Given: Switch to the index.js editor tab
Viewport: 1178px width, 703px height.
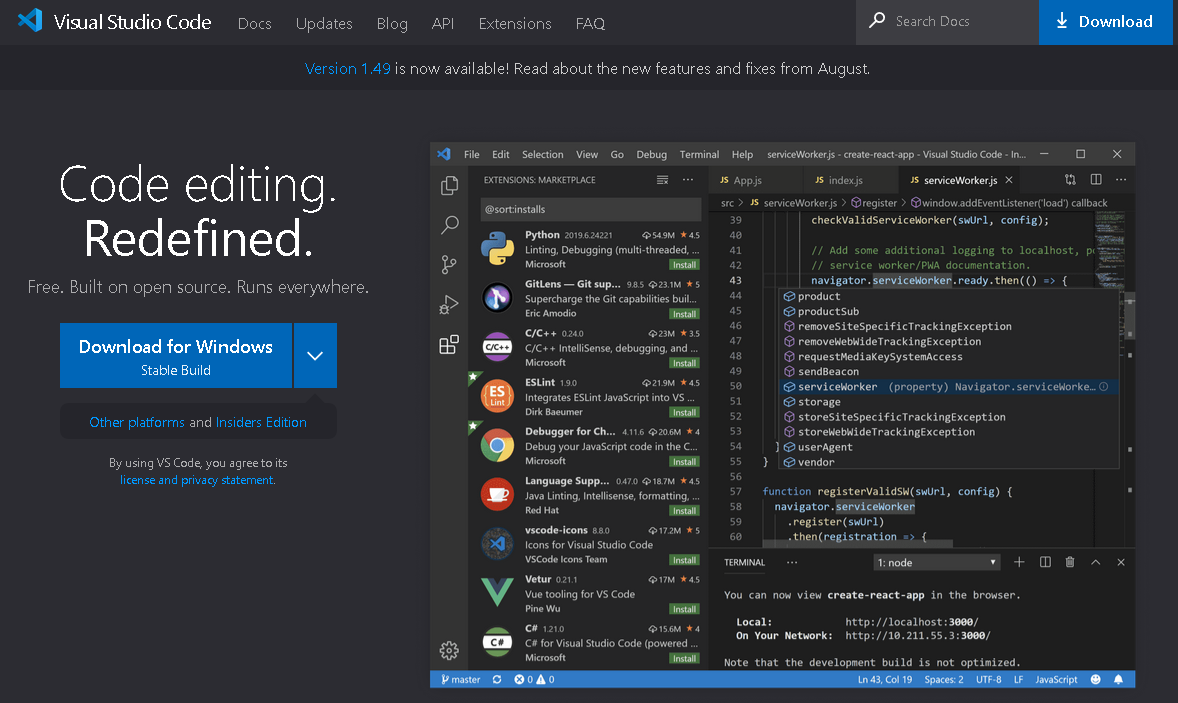Looking at the screenshot, I should 840,180.
